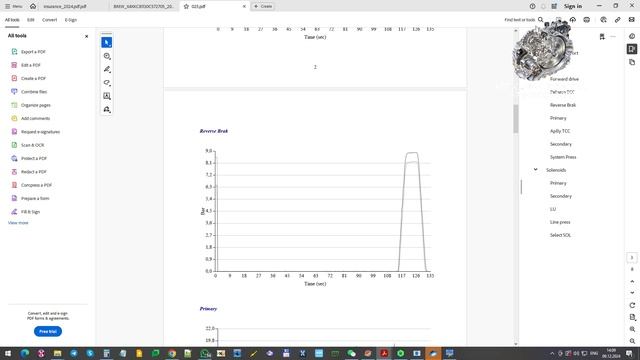Select the freehand draw lasso tool

(107, 83)
